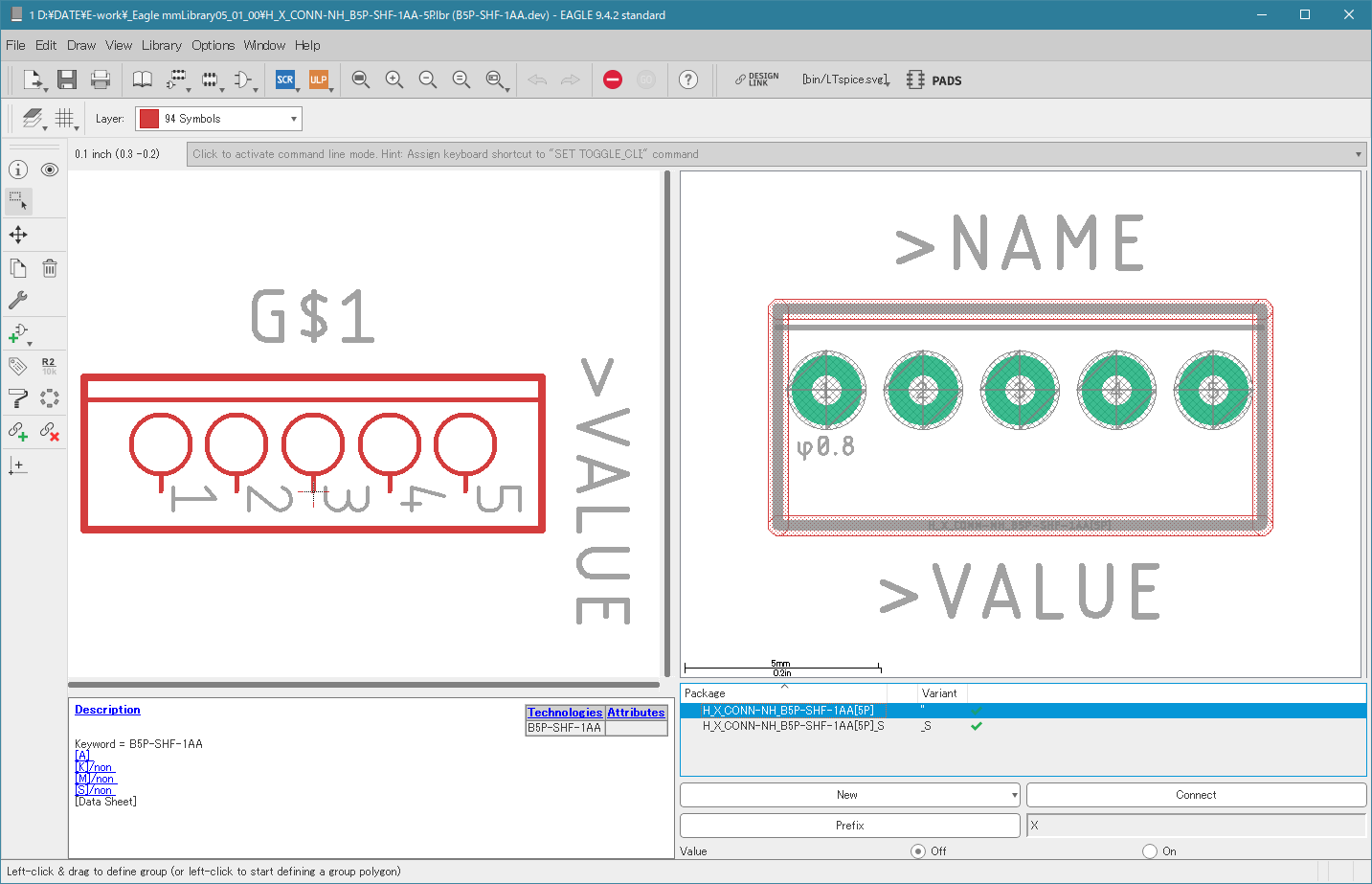This screenshot has height=884, width=1372.
Task: Toggle the Show eye icon tool
Action: click(50, 170)
